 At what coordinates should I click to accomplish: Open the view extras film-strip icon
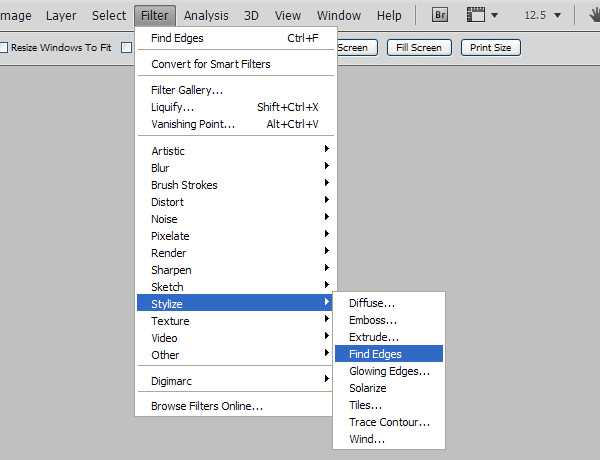(x=477, y=15)
